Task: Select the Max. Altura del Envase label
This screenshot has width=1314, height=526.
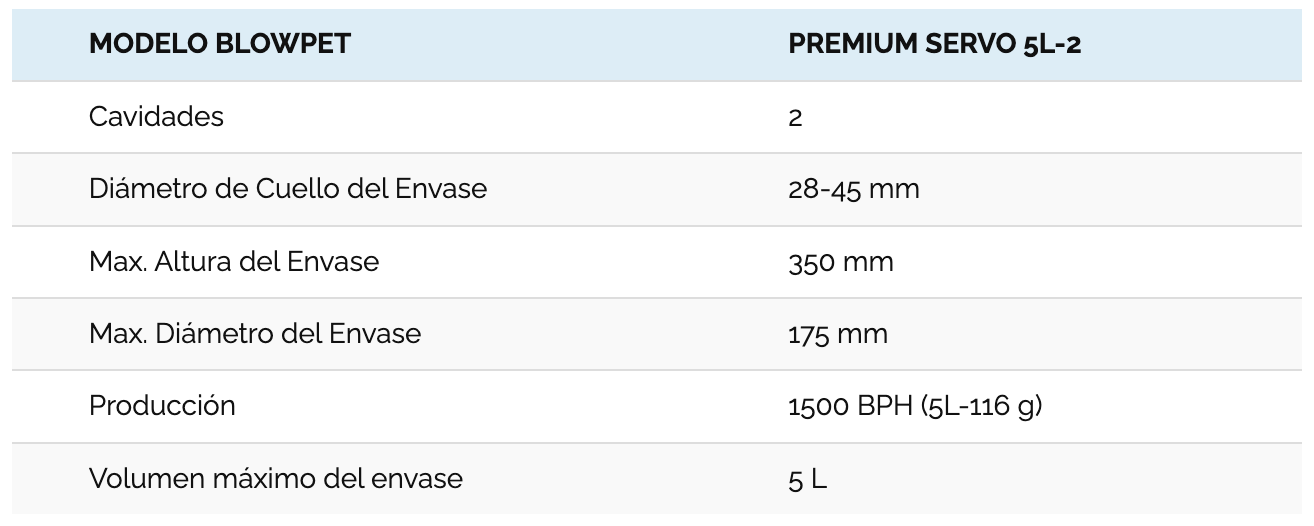Action: pos(234,262)
